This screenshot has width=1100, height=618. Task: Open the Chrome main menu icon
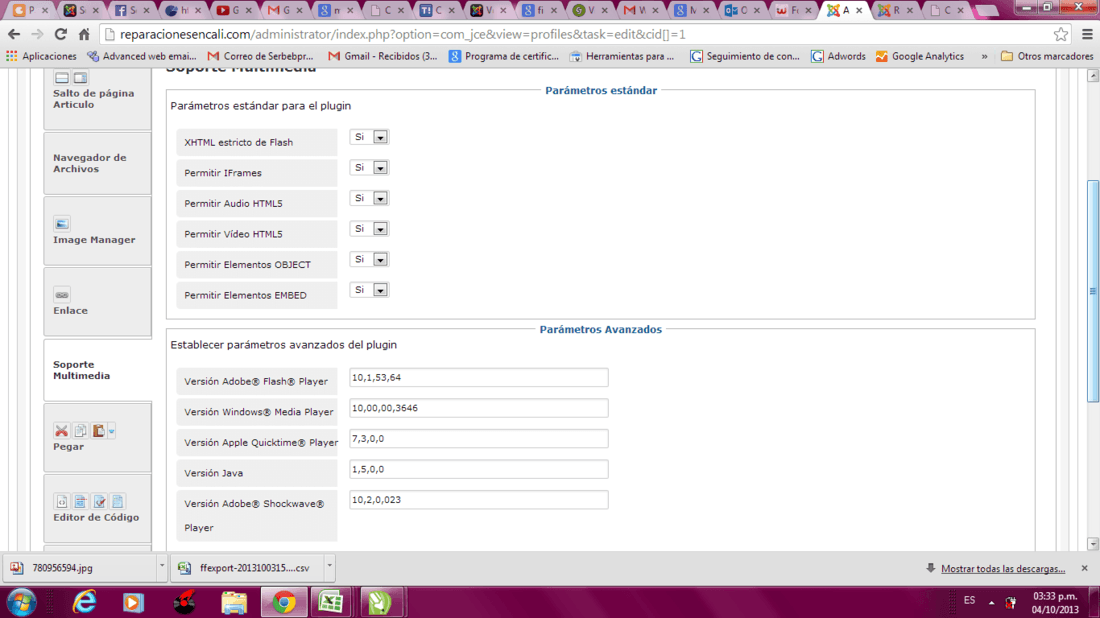point(1087,34)
